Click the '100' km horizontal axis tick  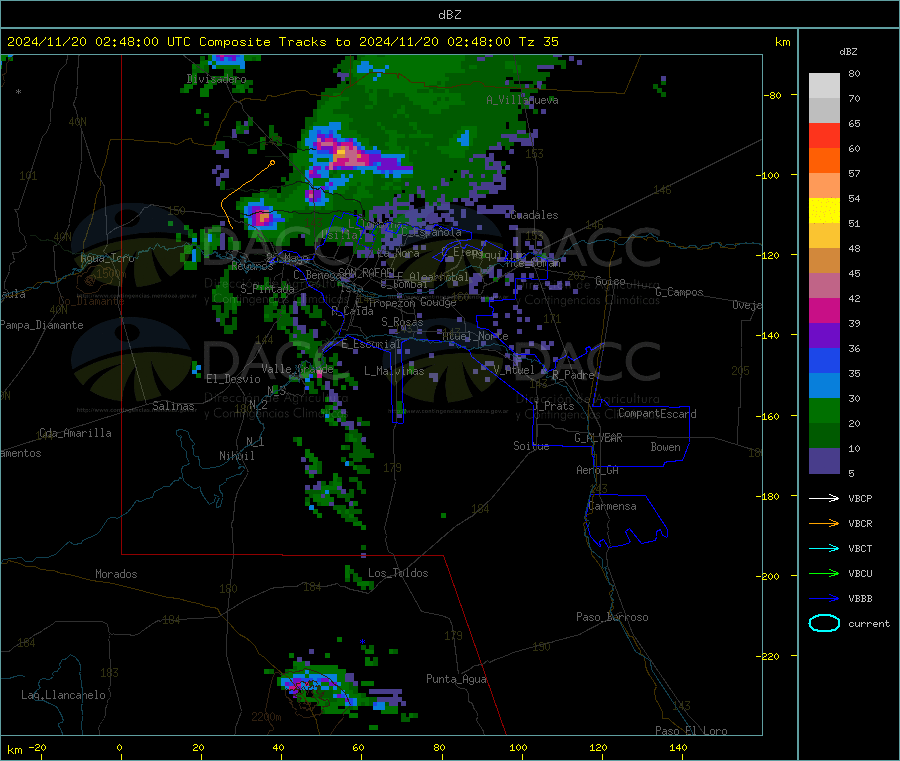pyautogui.click(x=518, y=747)
